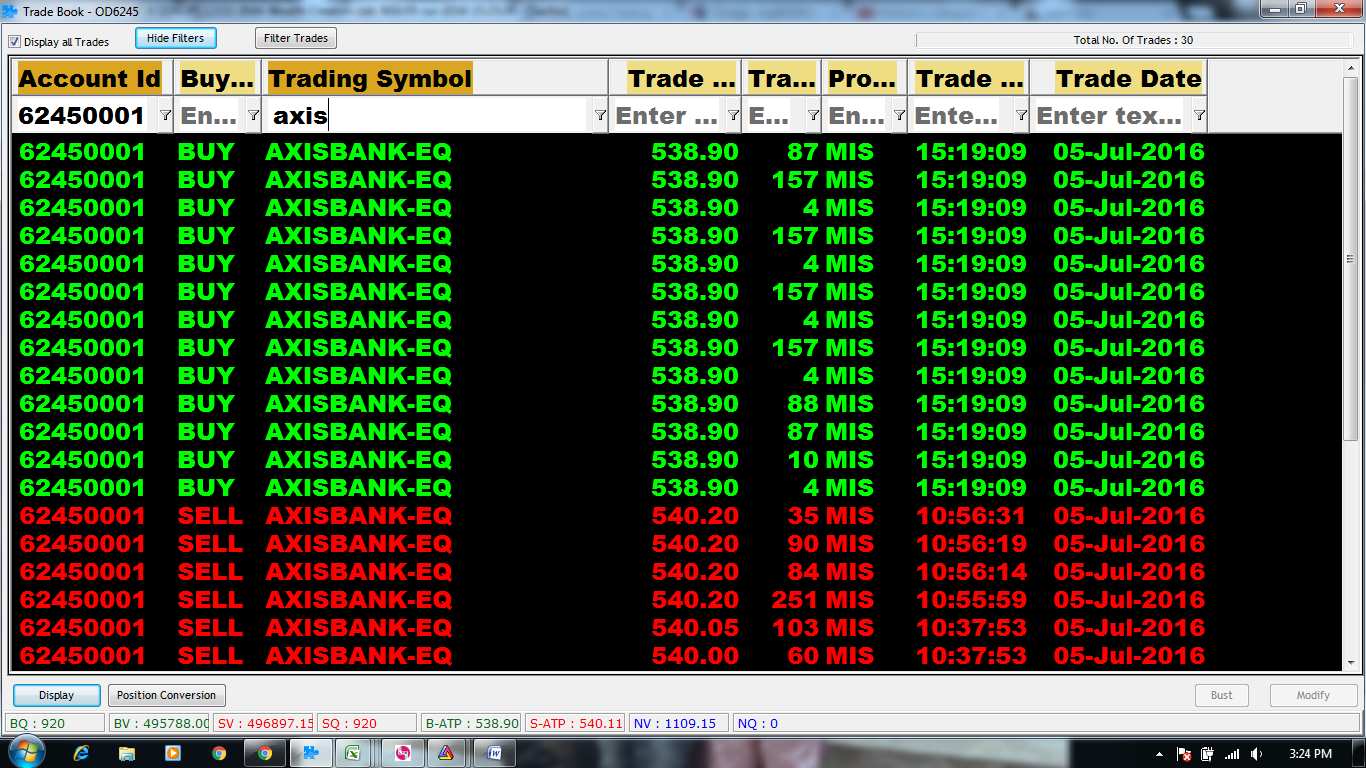Open the volume control in the system tray
The image size is (1366, 768).
pyautogui.click(x=1256, y=754)
